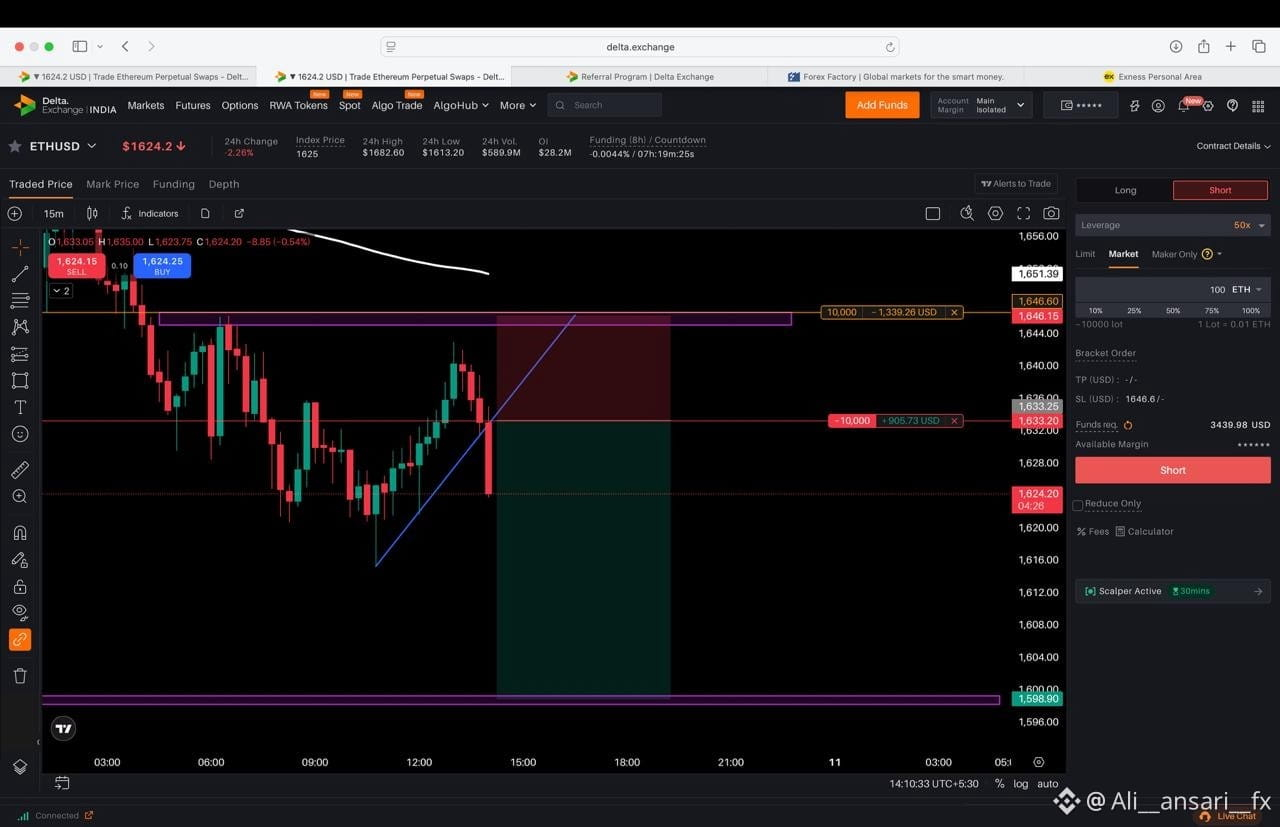Open chart layout square icon
Viewport: 1280px width, 827px height.
(933, 213)
